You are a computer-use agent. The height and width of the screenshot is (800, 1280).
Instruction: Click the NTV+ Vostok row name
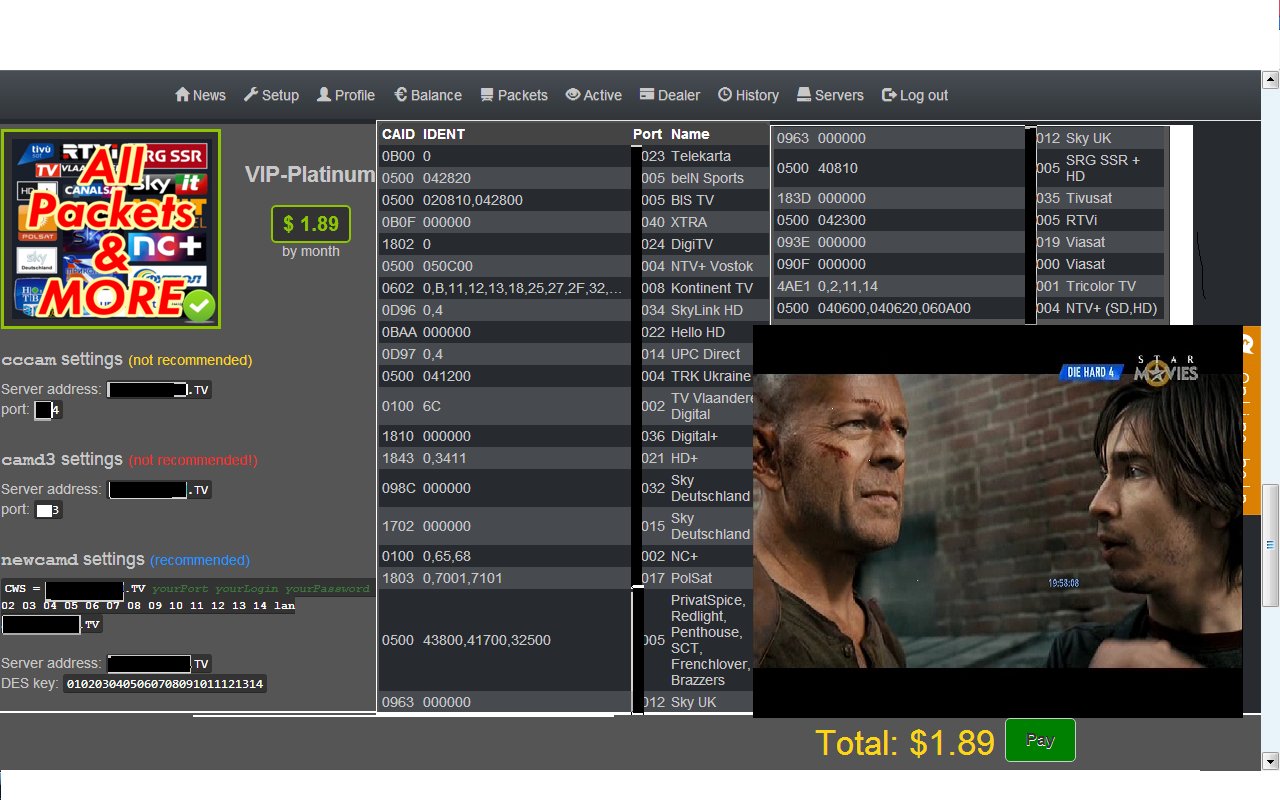712,266
